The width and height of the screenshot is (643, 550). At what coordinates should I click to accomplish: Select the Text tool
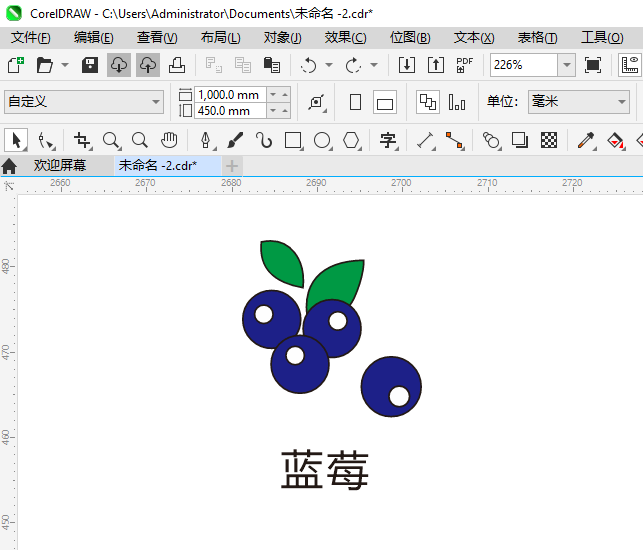[x=388, y=141]
